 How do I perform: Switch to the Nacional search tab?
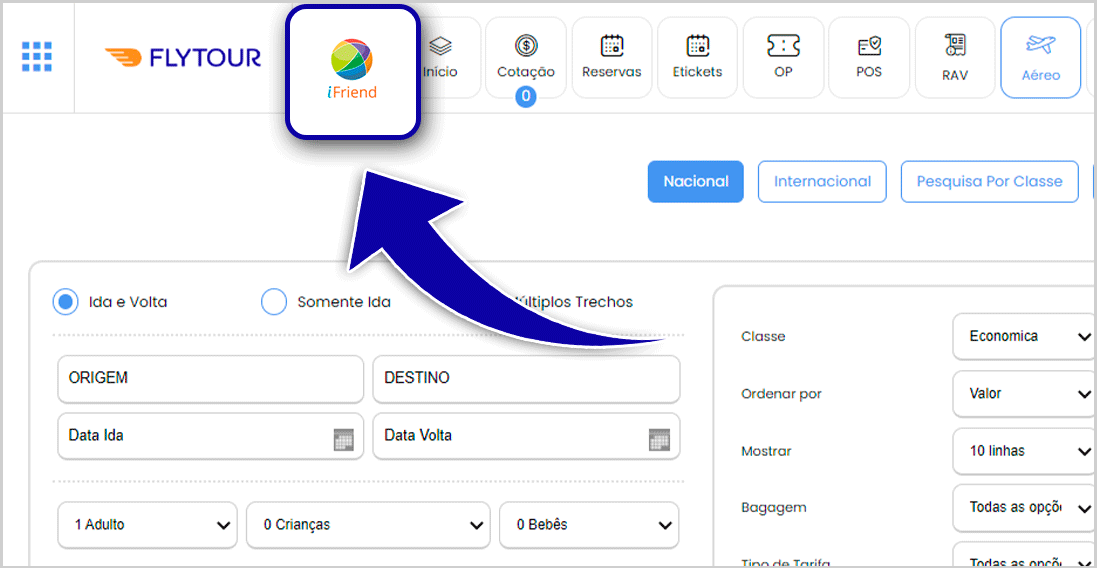pos(695,182)
